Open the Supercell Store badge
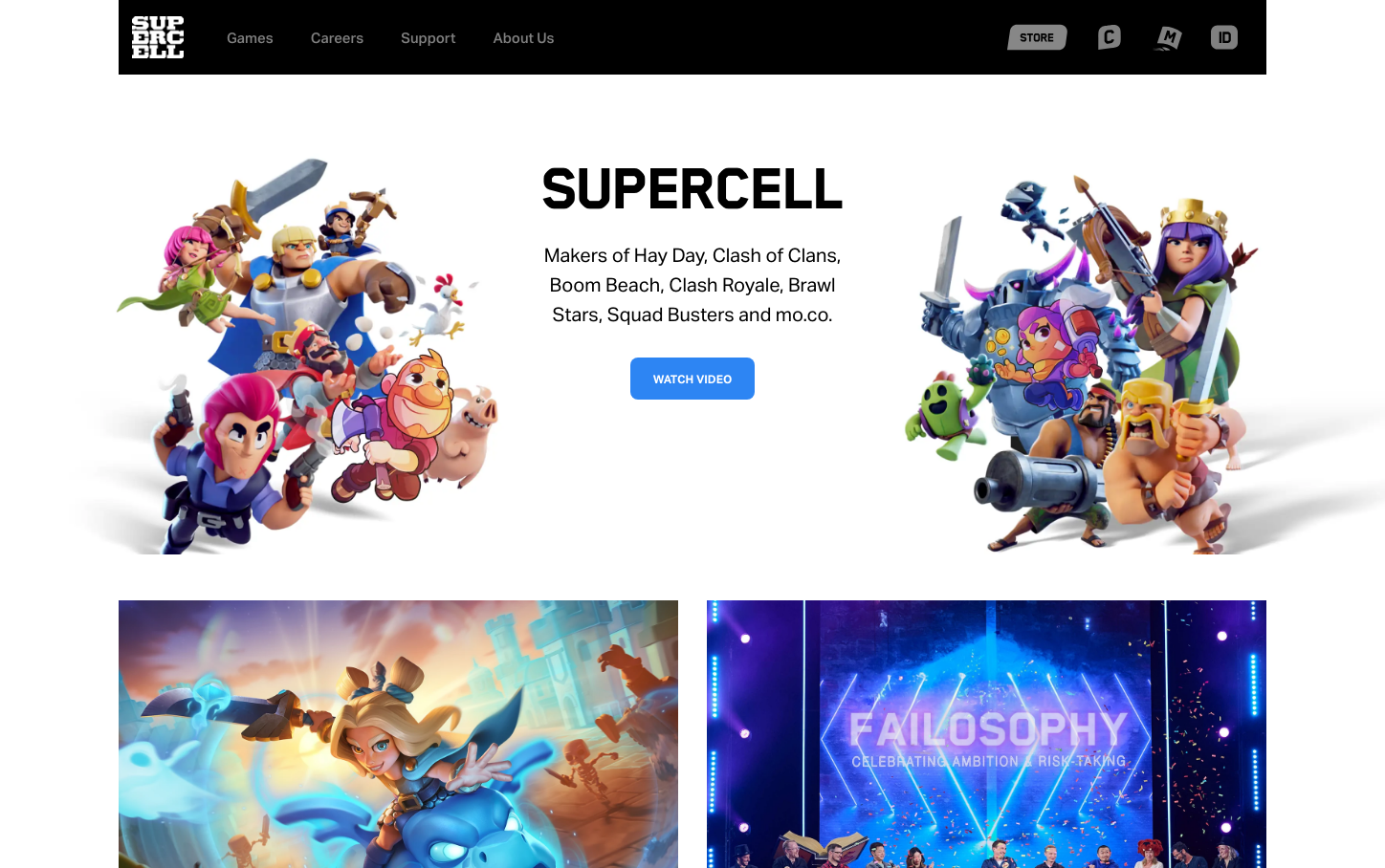Image resolution: width=1385 pixels, height=868 pixels. (x=1037, y=37)
